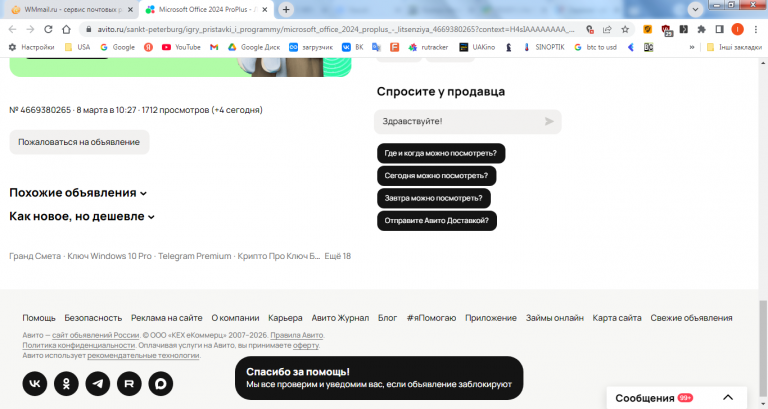
Task: Choose 'Завтра можно посмотреть?' quick reply
Action: click(433, 198)
